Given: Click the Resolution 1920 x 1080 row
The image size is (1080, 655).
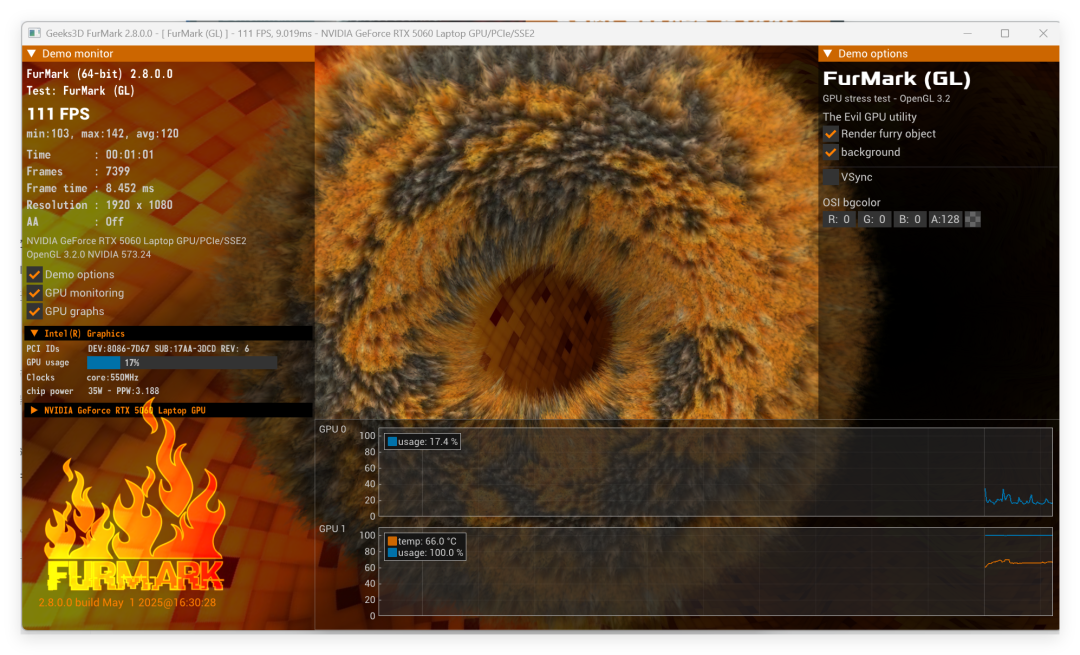Looking at the screenshot, I should click(100, 205).
